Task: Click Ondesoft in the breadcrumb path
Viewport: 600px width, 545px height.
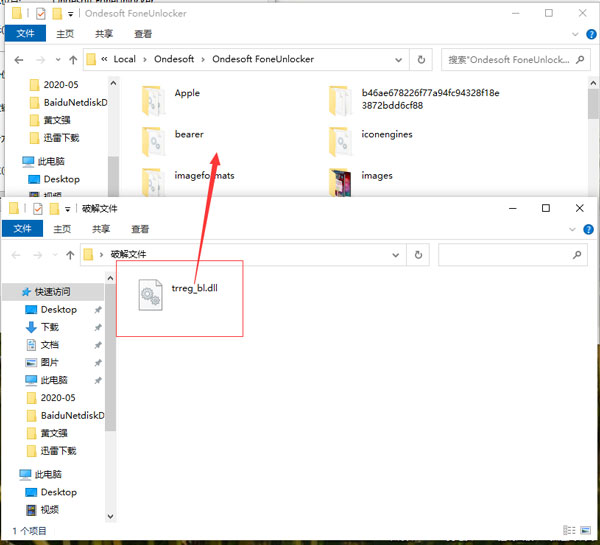Action: [x=174, y=59]
